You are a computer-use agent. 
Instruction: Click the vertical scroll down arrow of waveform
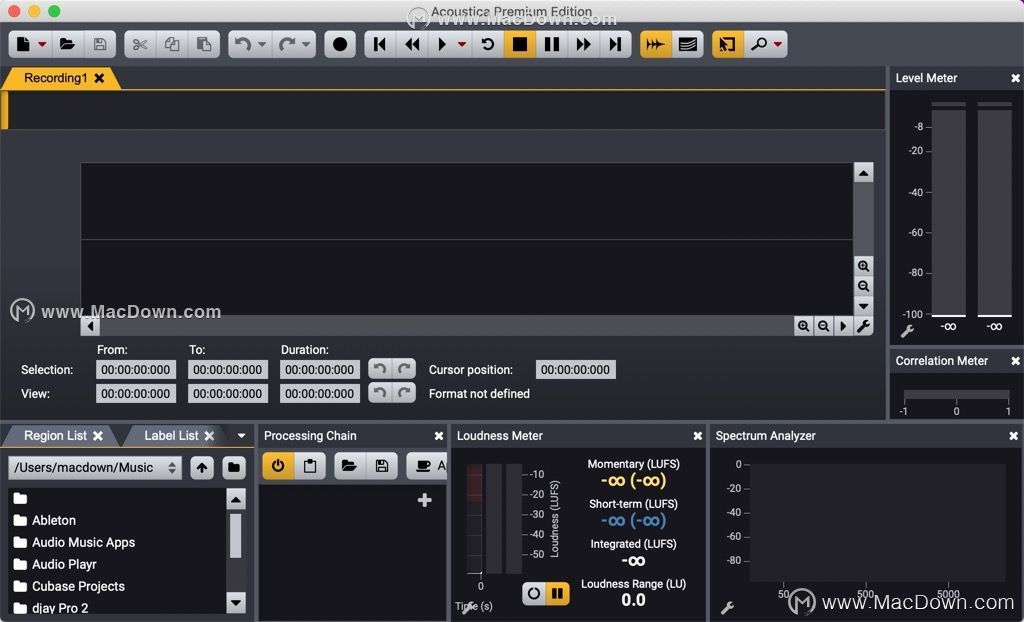(863, 306)
